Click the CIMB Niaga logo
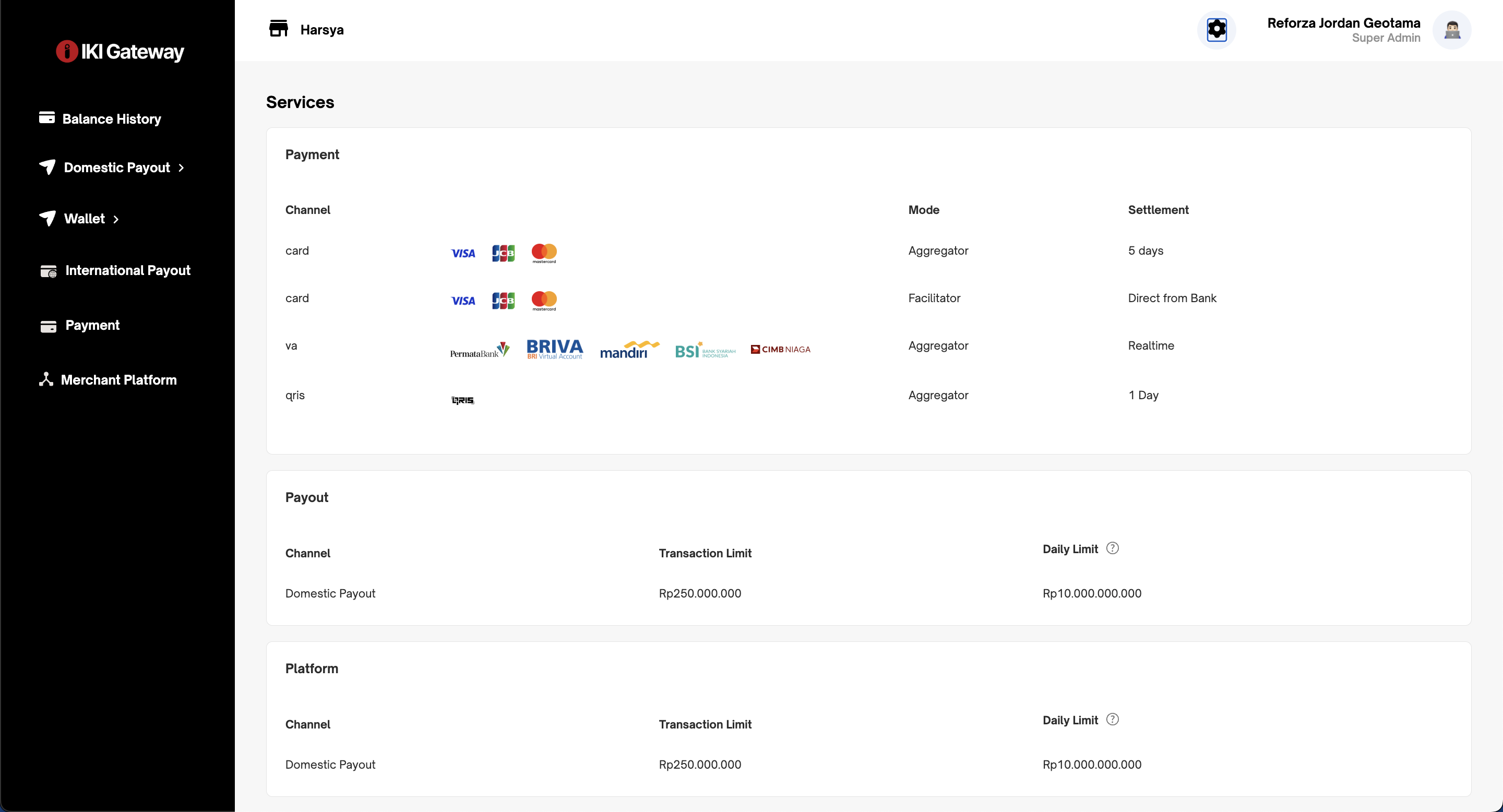 pos(780,350)
